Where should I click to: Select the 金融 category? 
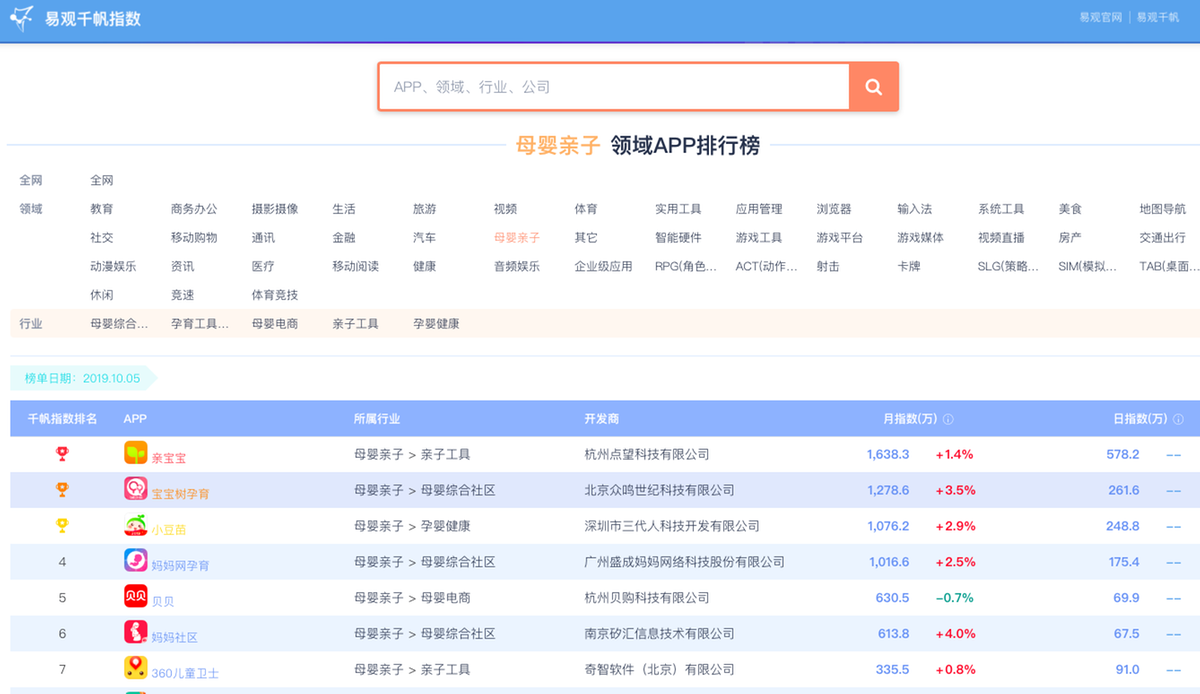(345, 238)
